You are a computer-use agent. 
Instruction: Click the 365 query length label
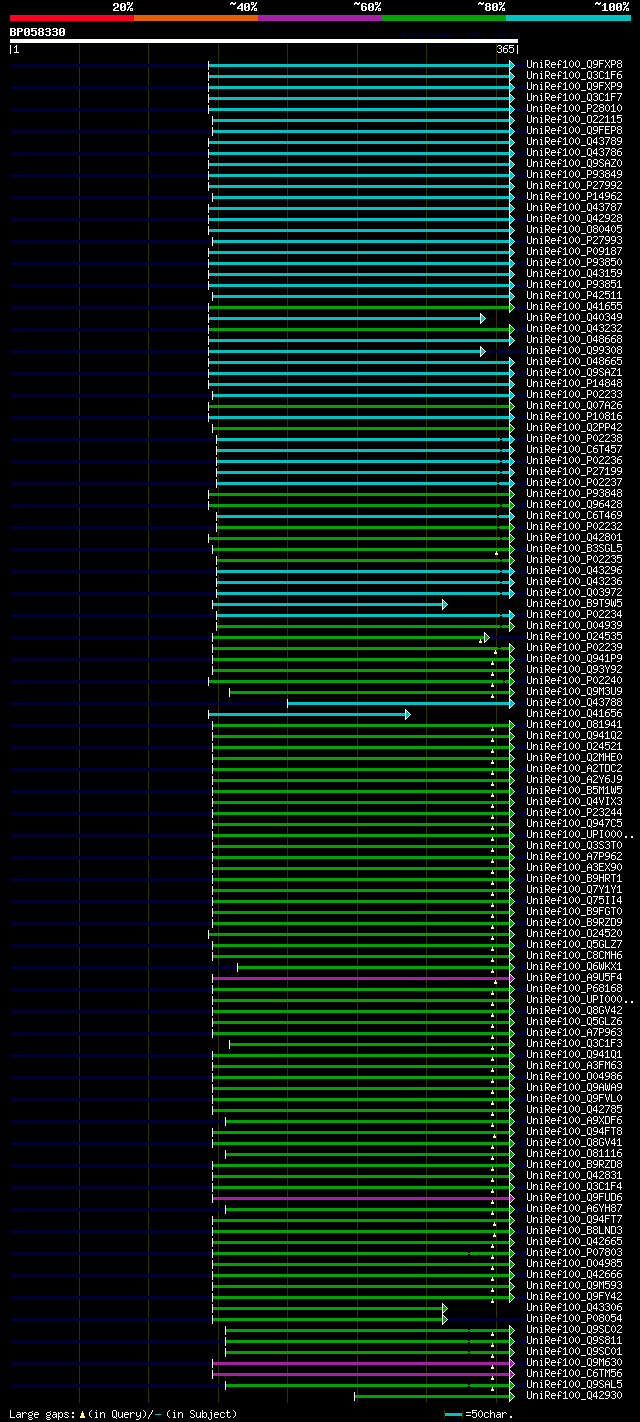pos(505,49)
